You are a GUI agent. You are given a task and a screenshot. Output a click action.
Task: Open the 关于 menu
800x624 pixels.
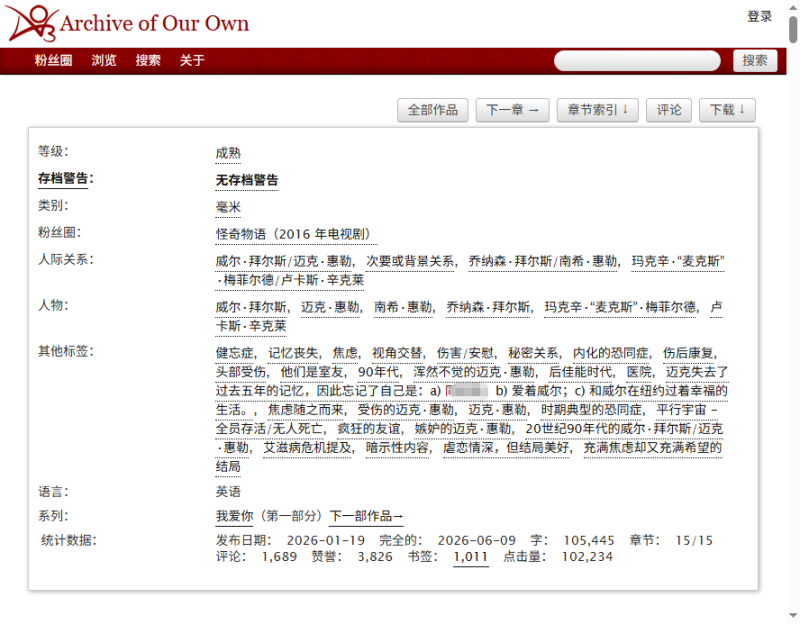[192, 60]
